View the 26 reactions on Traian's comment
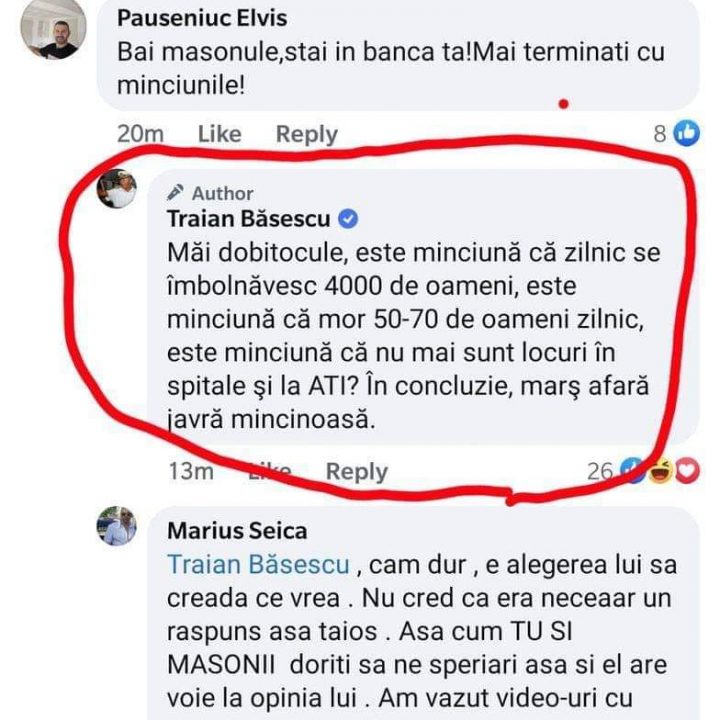 pos(600,471)
